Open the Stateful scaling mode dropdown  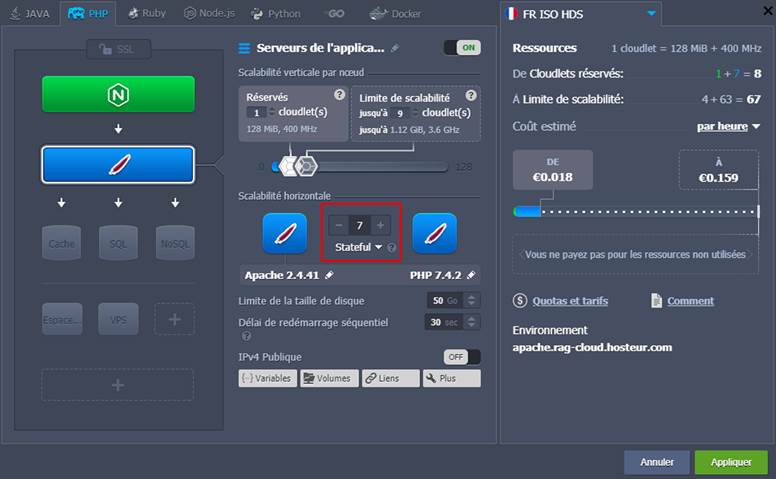pyautogui.click(x=358, y=247)
